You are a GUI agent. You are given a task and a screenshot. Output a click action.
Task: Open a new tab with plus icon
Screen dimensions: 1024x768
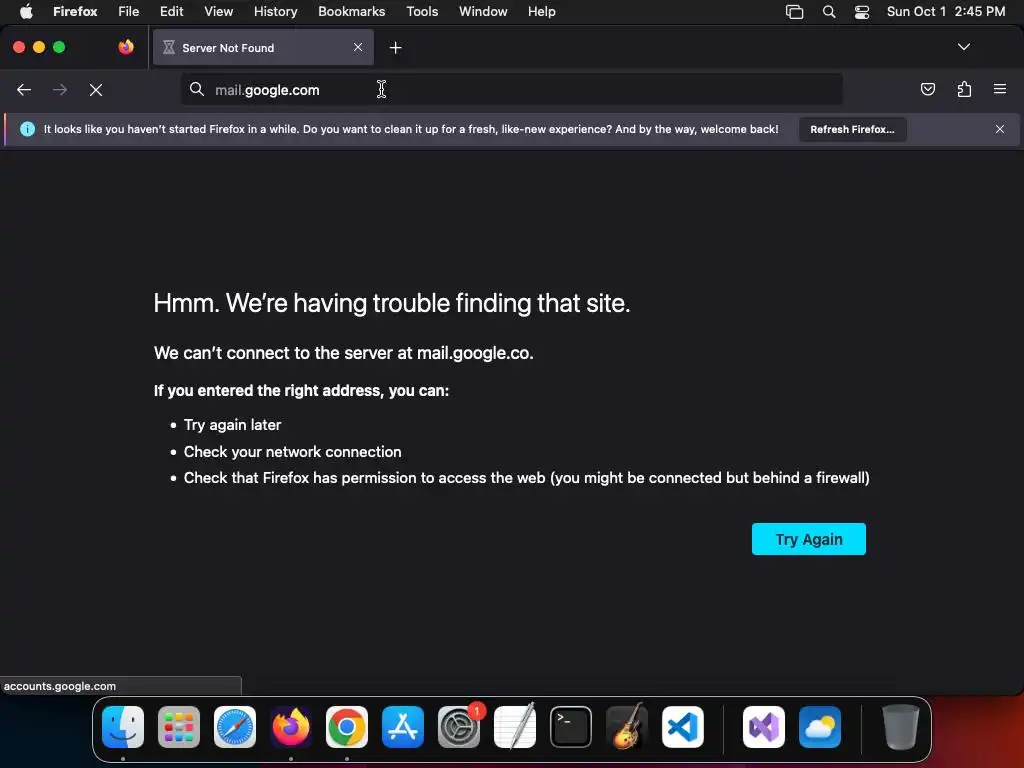395,48
